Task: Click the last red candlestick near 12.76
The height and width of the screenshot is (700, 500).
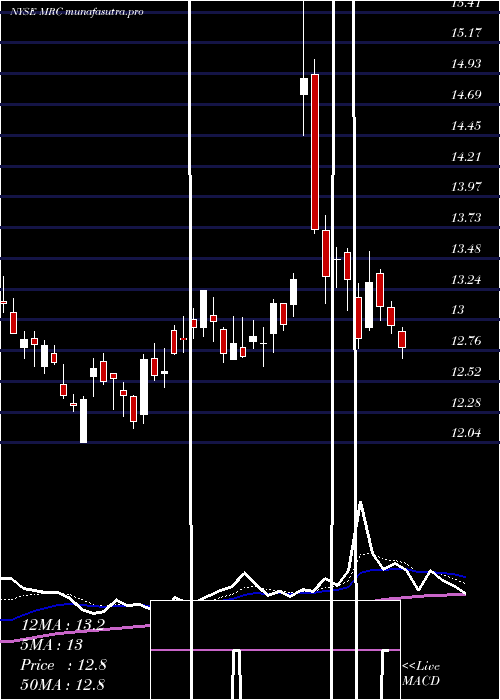Action: click(x=402, y=339)
